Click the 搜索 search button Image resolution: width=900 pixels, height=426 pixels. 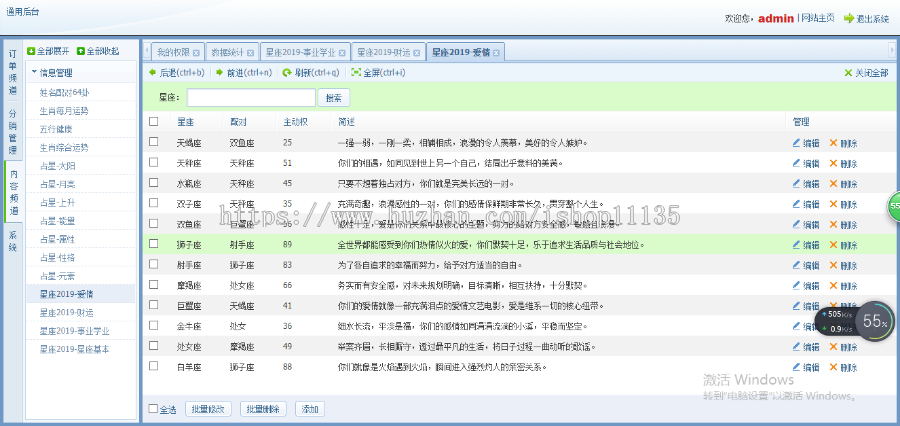tap(334, 98)
